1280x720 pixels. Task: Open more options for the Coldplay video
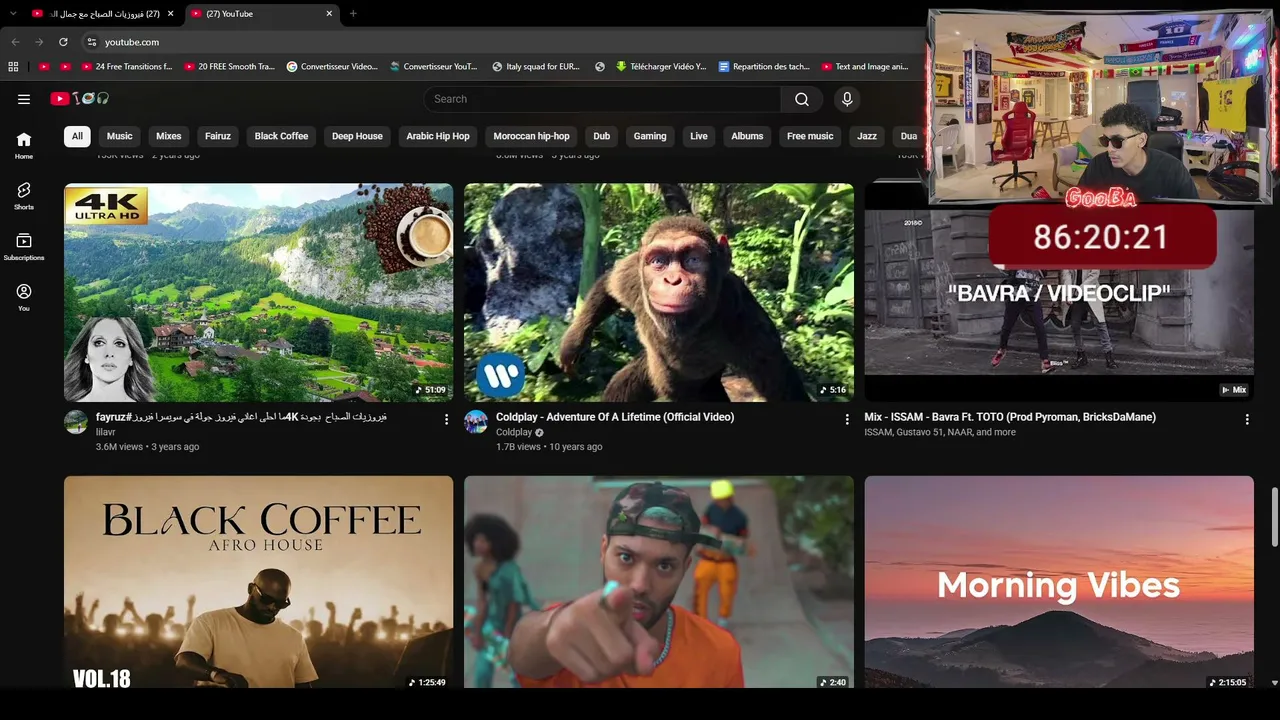pyautogui.click(x=847, y=419)
